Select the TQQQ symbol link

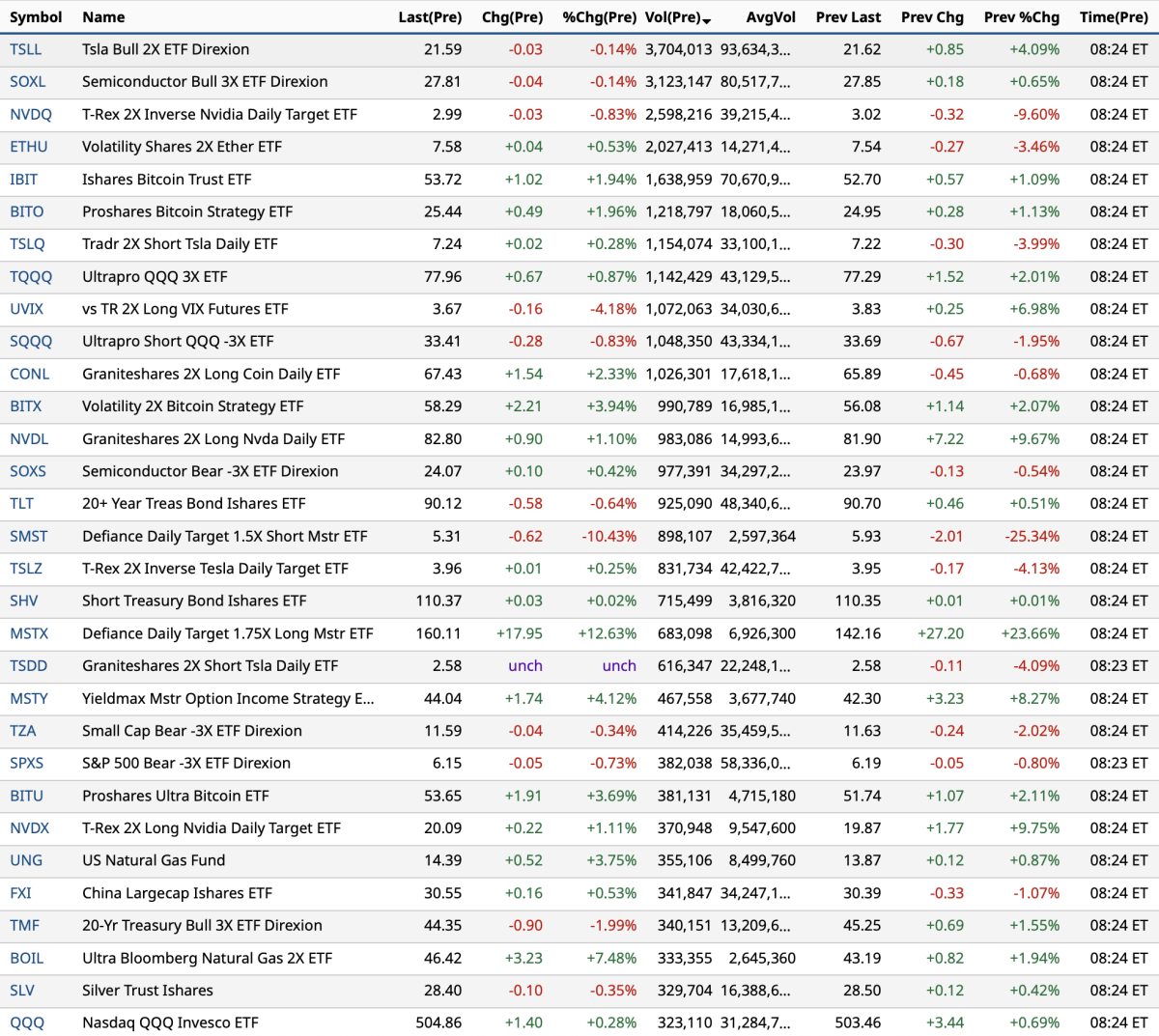31,277
